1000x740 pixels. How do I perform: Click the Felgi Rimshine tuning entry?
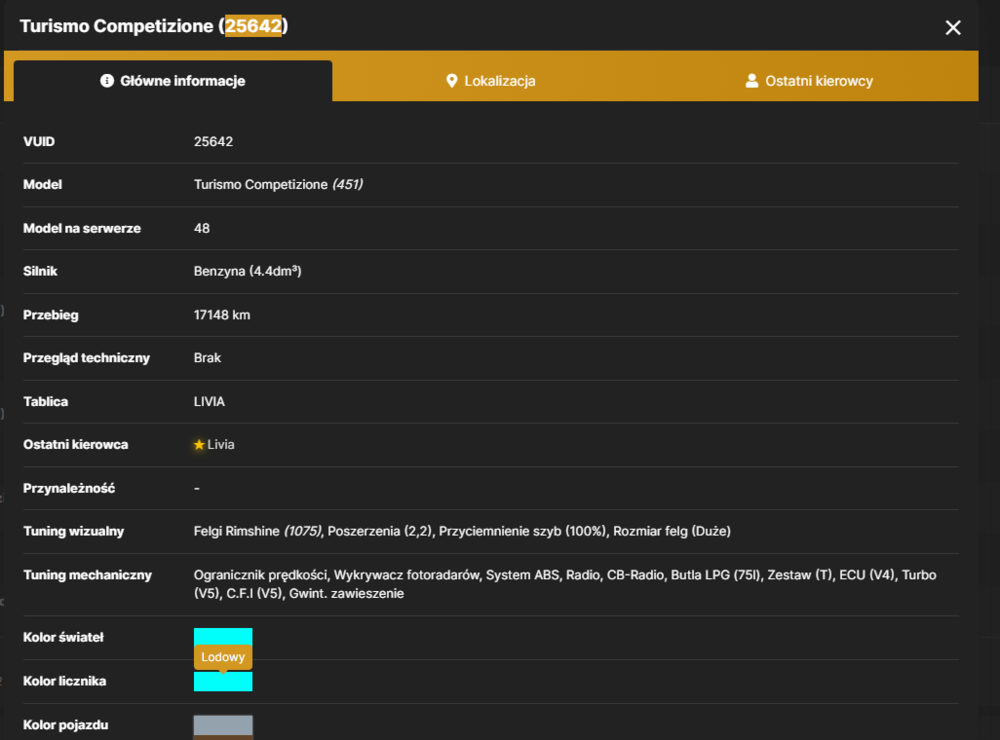[258, 531]
